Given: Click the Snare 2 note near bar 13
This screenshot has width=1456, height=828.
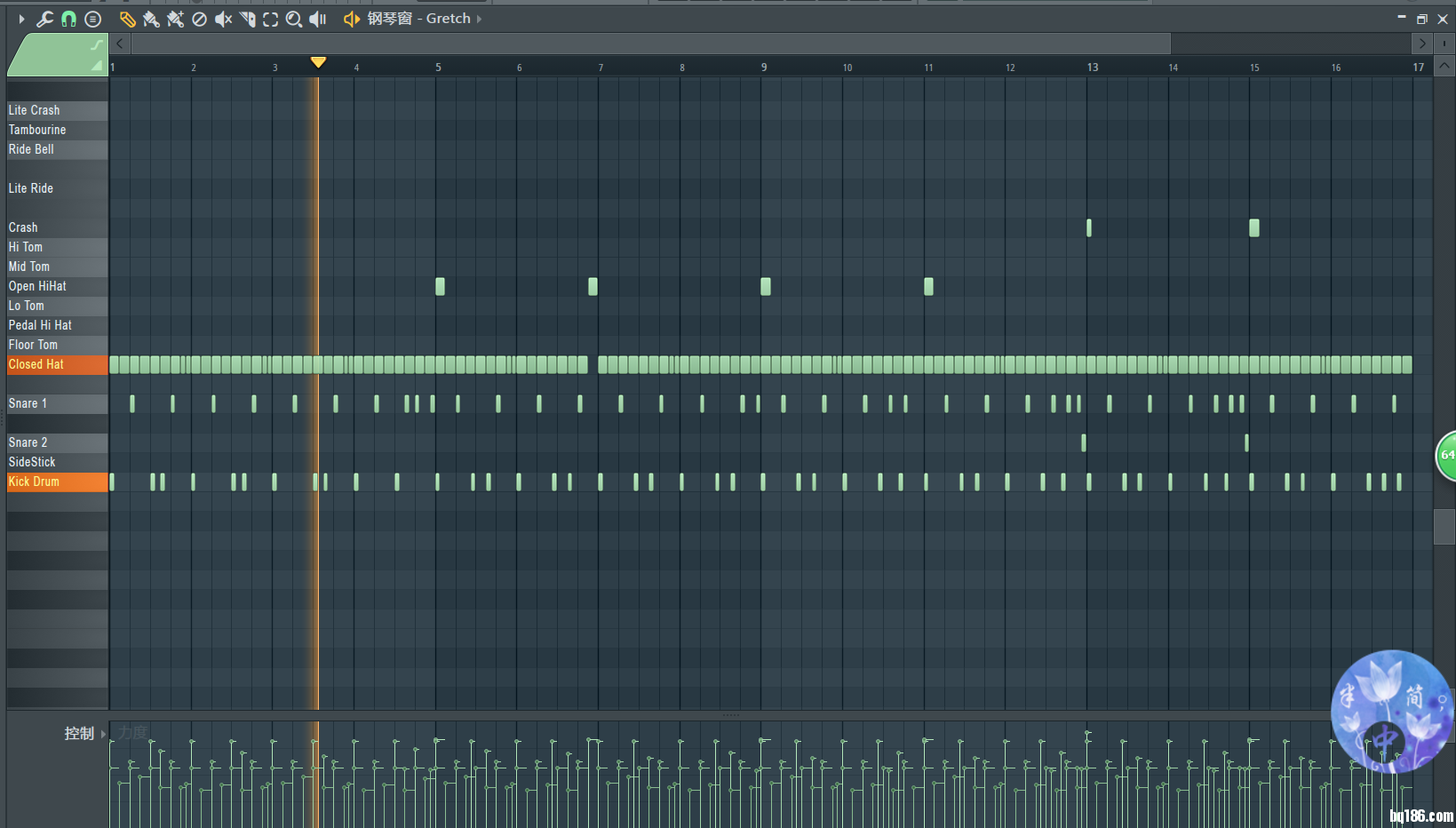Looking at the screenshot, I should click(1084, 442).
